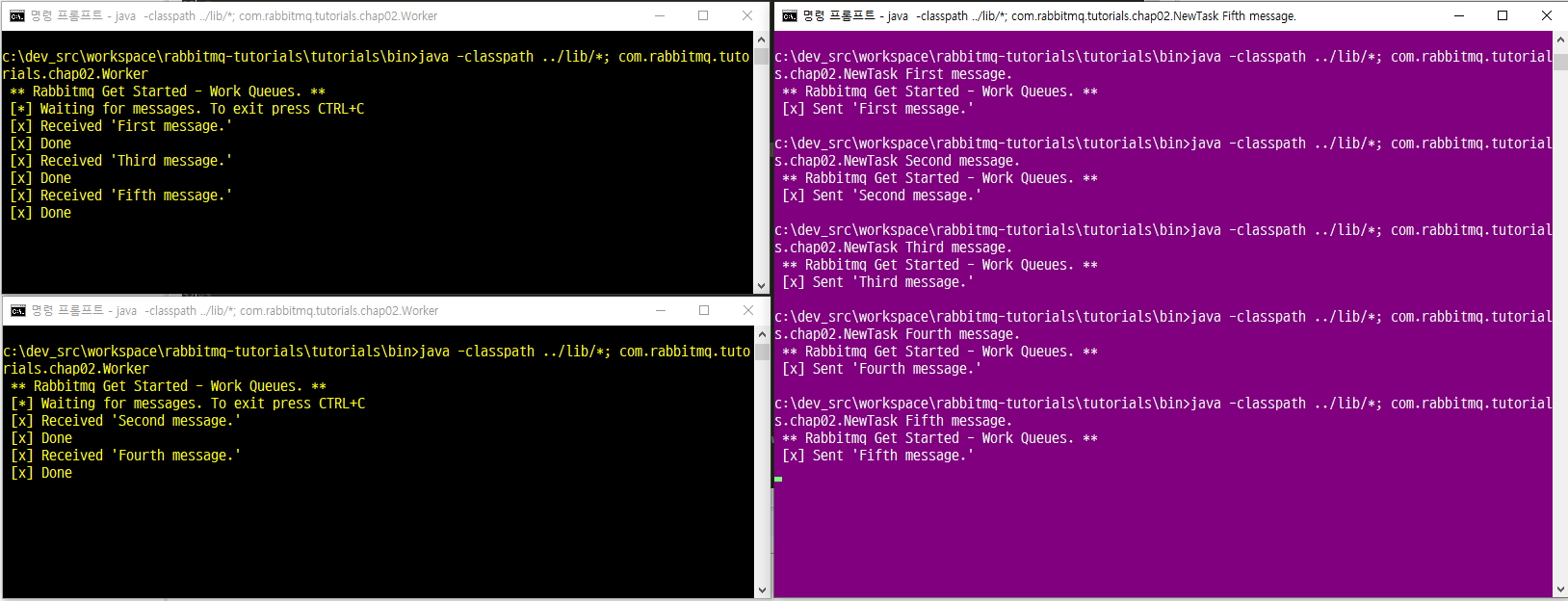Maximize the top-left Worker command prompt
The image size is (1568, 601).
click(703, 15)
